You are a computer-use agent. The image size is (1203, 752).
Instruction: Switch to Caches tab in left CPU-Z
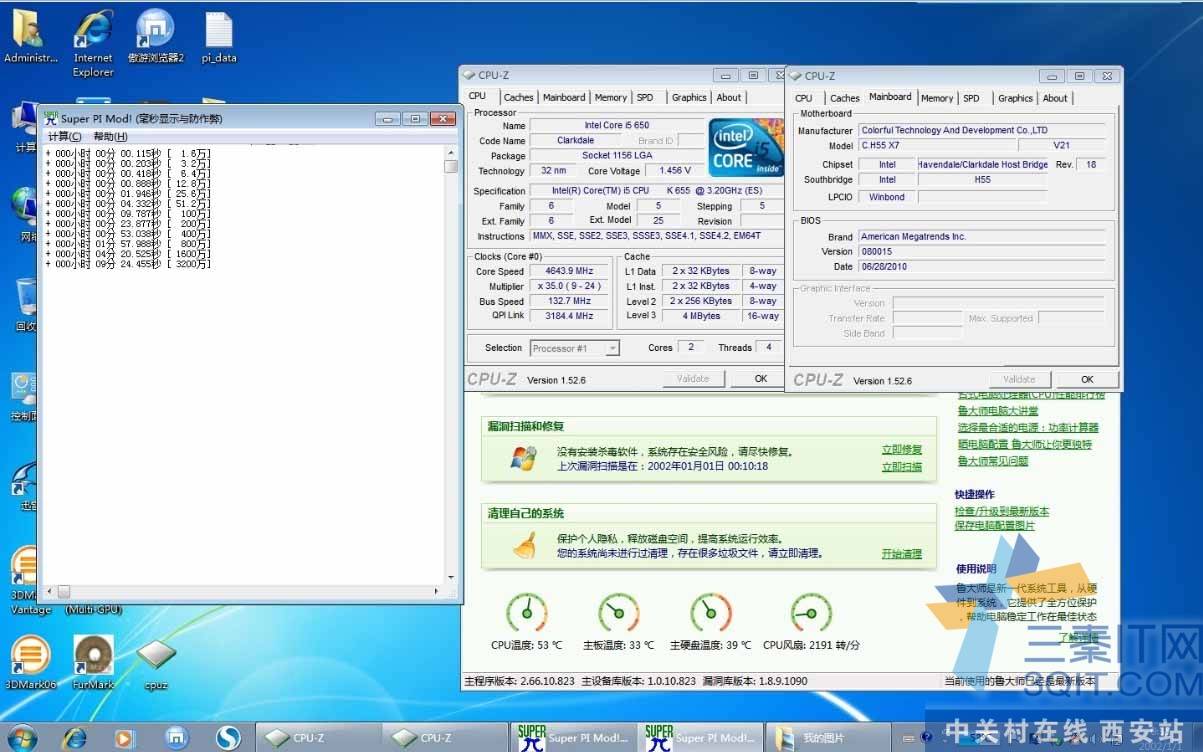(518, 98)
